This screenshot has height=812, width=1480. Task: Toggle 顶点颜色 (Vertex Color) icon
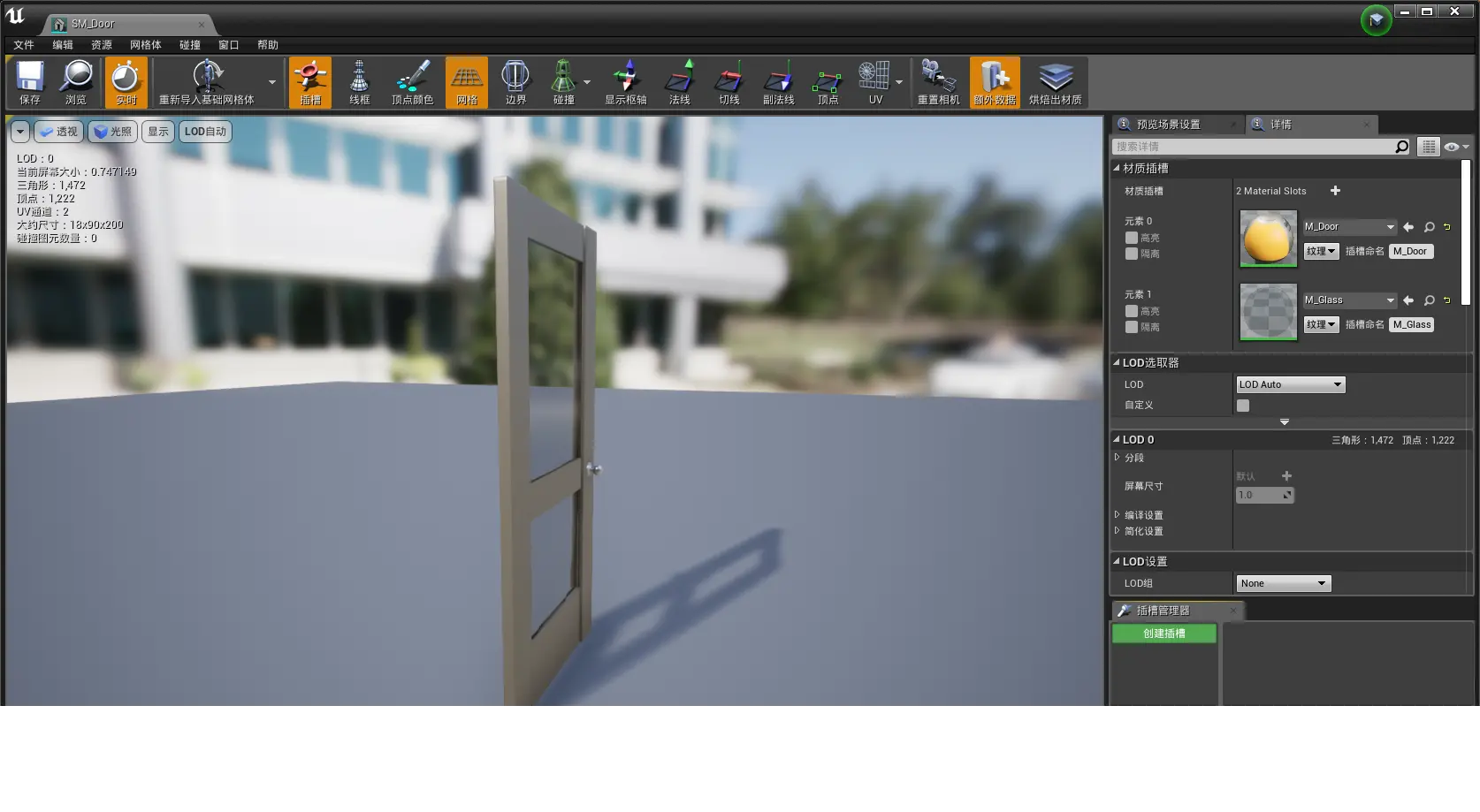pos(413,83)
